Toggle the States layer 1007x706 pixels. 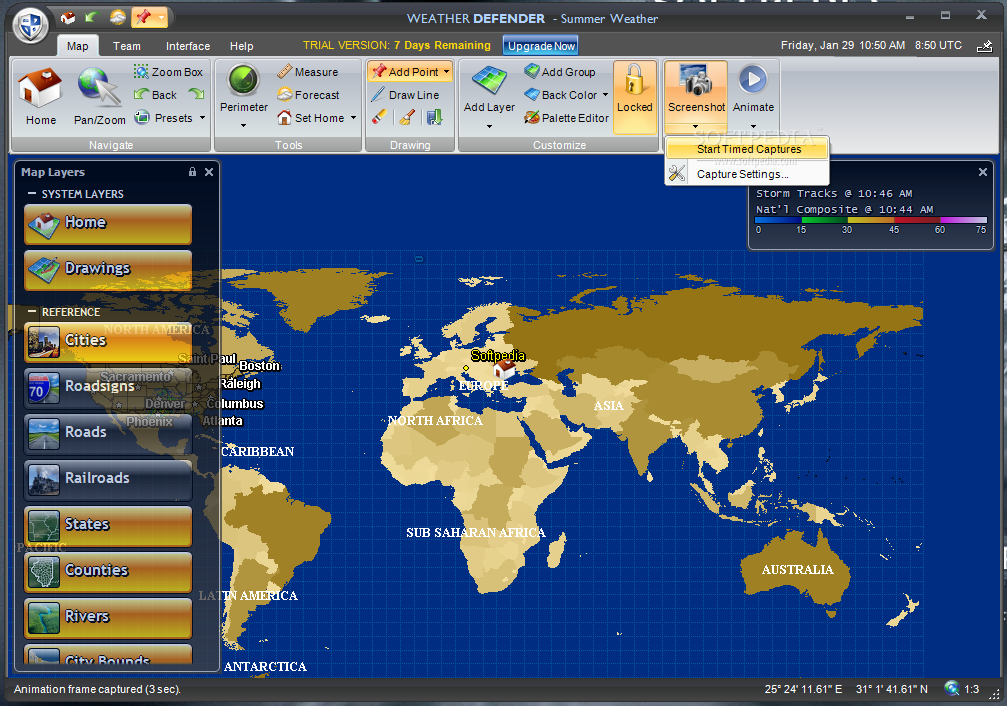tap(108, 527)
